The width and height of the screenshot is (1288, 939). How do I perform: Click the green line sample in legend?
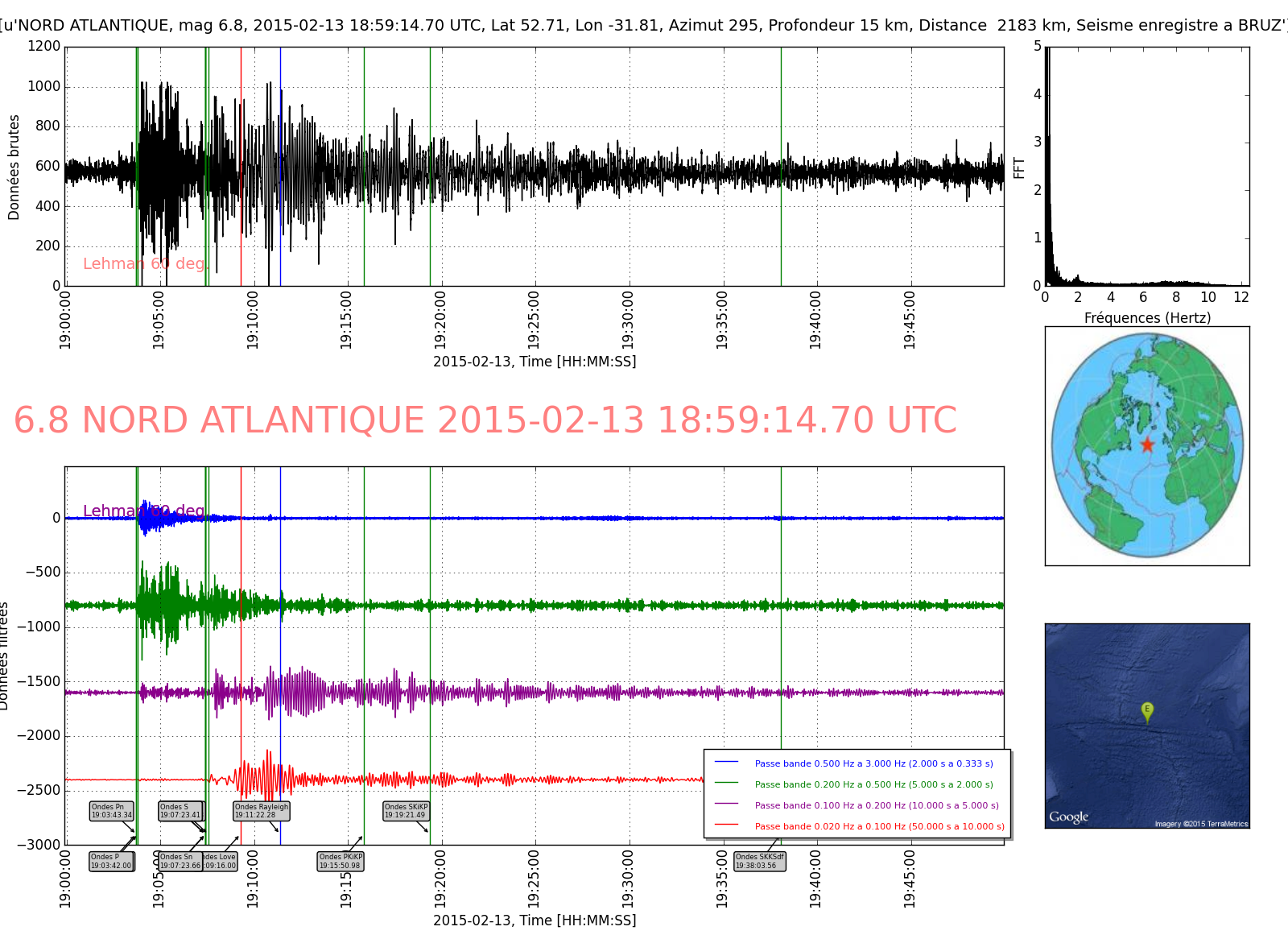[x=726, y=784]
